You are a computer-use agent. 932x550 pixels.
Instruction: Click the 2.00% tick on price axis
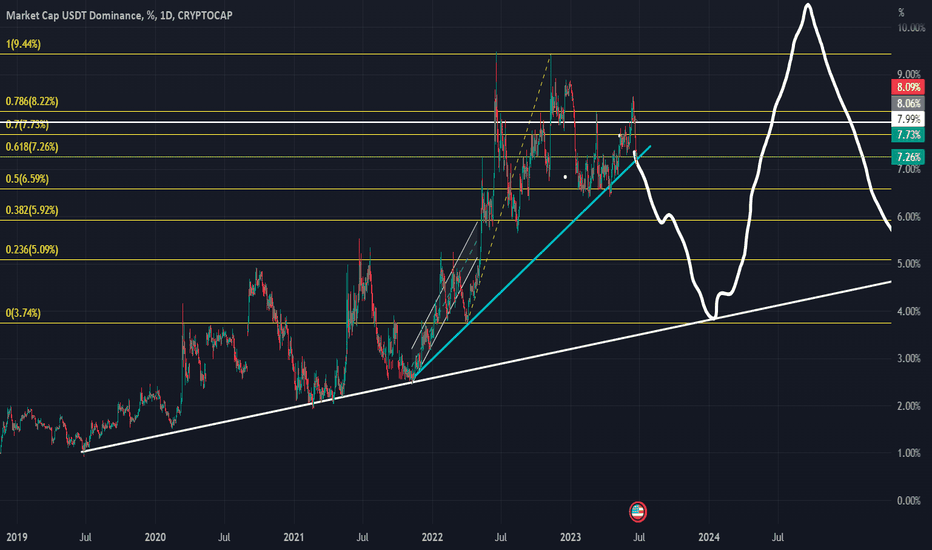coord(909,406)
